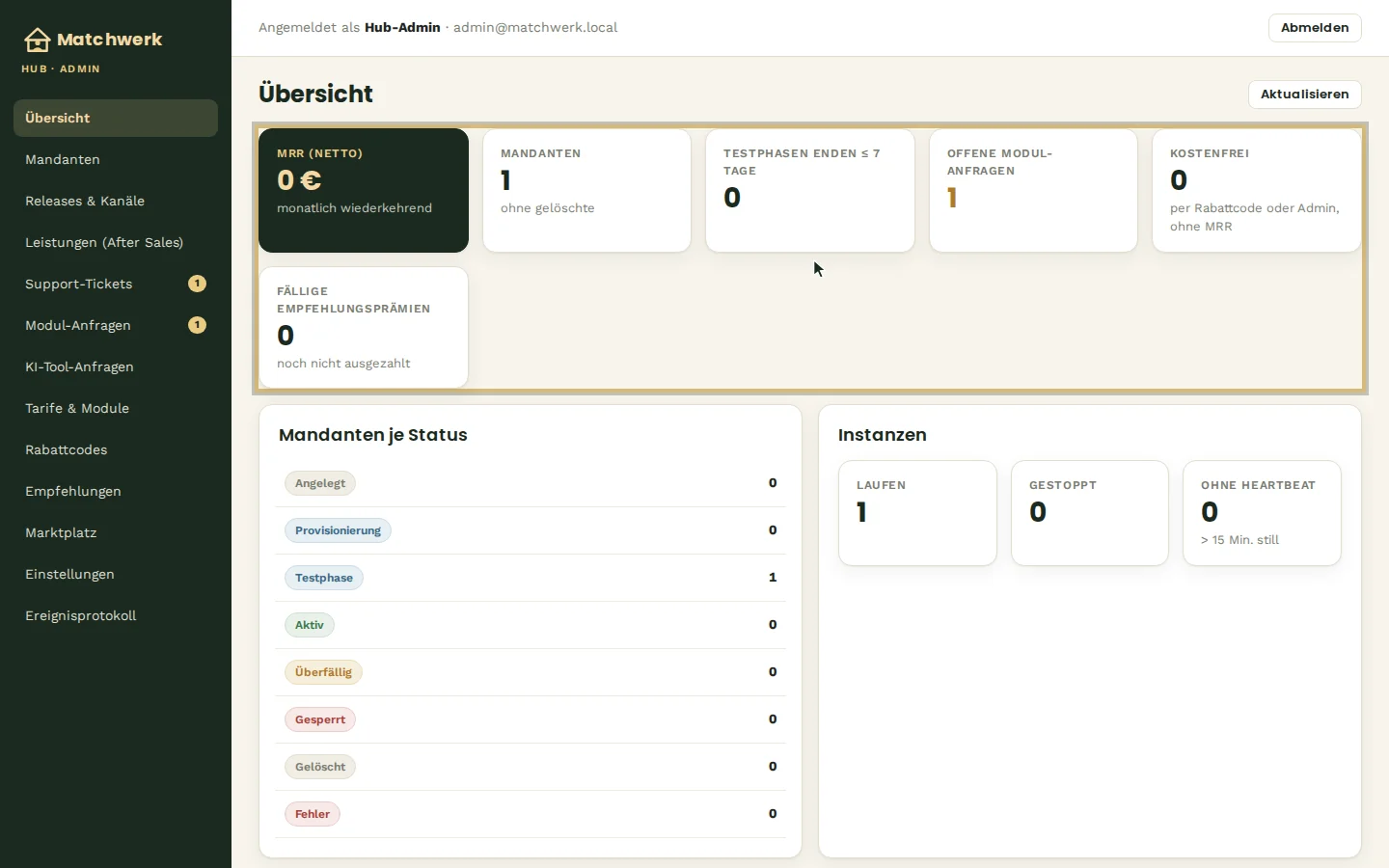Image resolution: width=1389 pixels, height=868 pixels.
Task: Open Rabattcodes page
Action: [116, 449]
